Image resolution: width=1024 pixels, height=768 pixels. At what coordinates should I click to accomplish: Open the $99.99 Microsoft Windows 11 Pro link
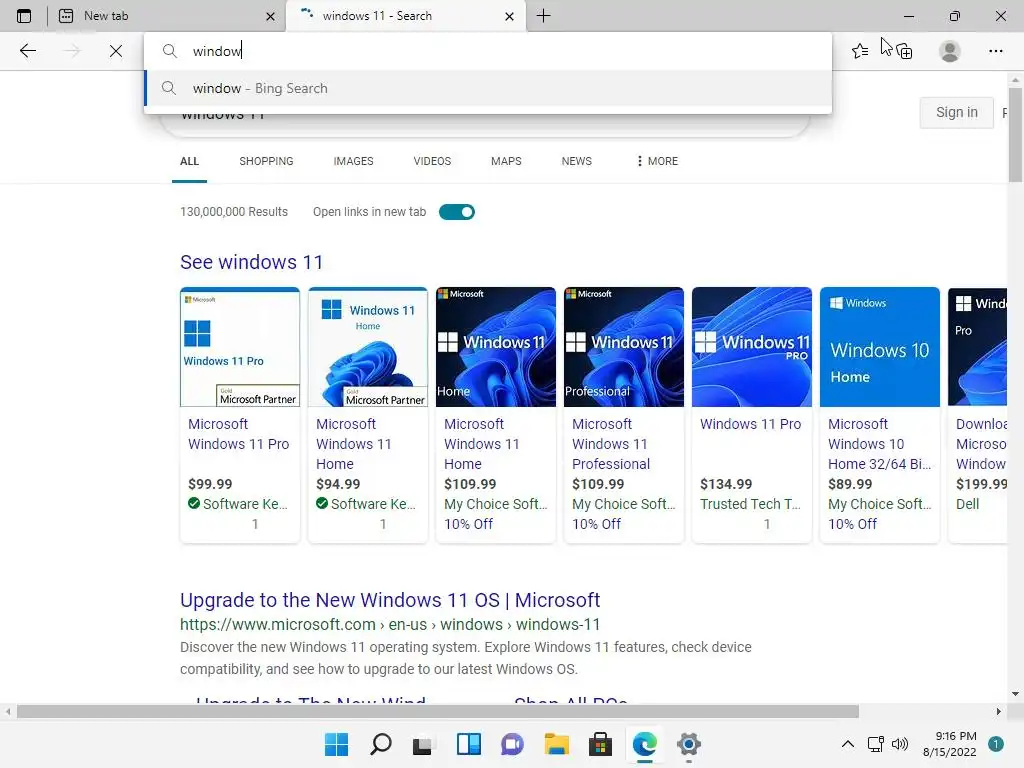click(238, 434)
